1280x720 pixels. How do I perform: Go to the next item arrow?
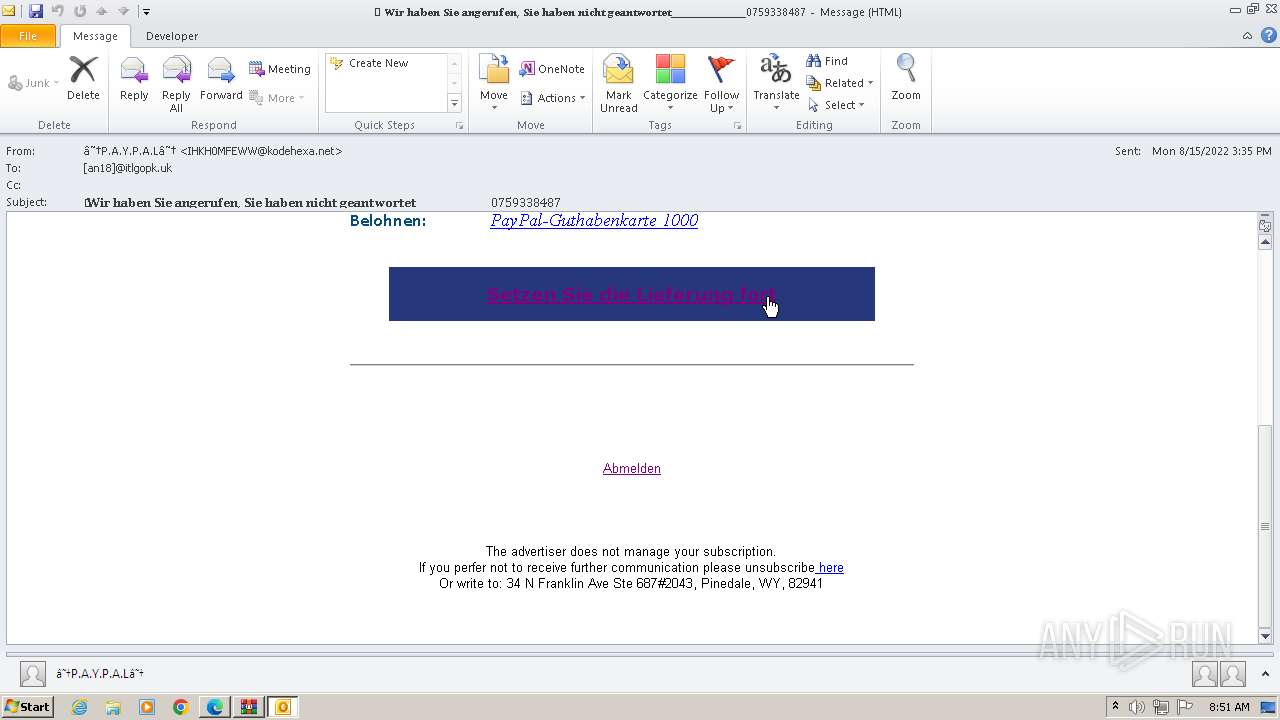coord(124,12)
